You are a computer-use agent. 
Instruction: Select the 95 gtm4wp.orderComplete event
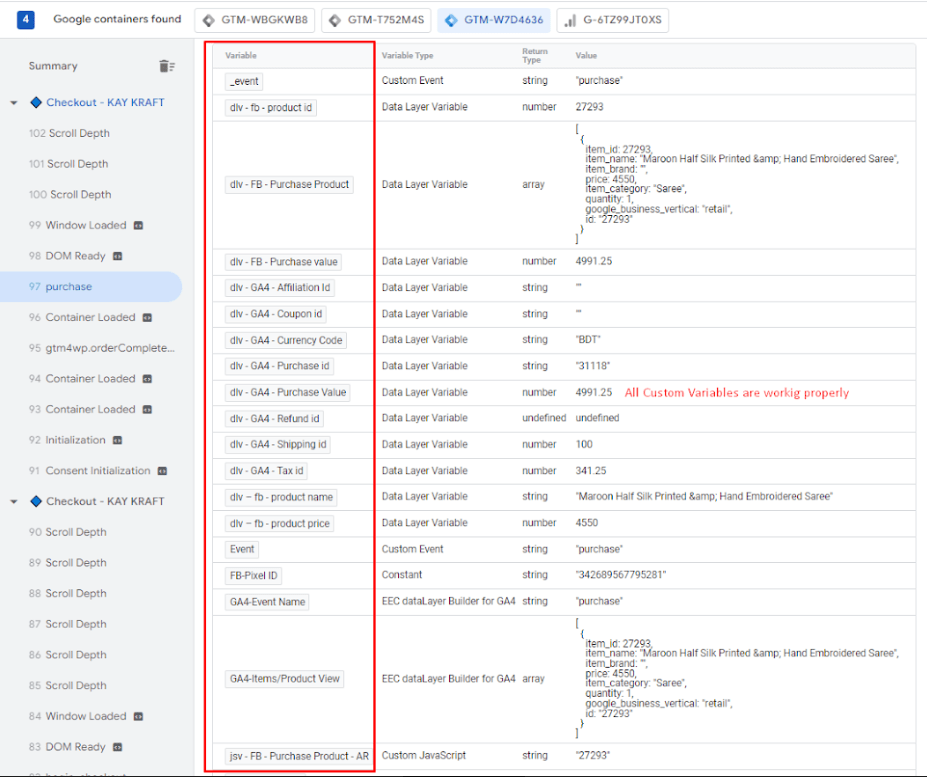102,348
